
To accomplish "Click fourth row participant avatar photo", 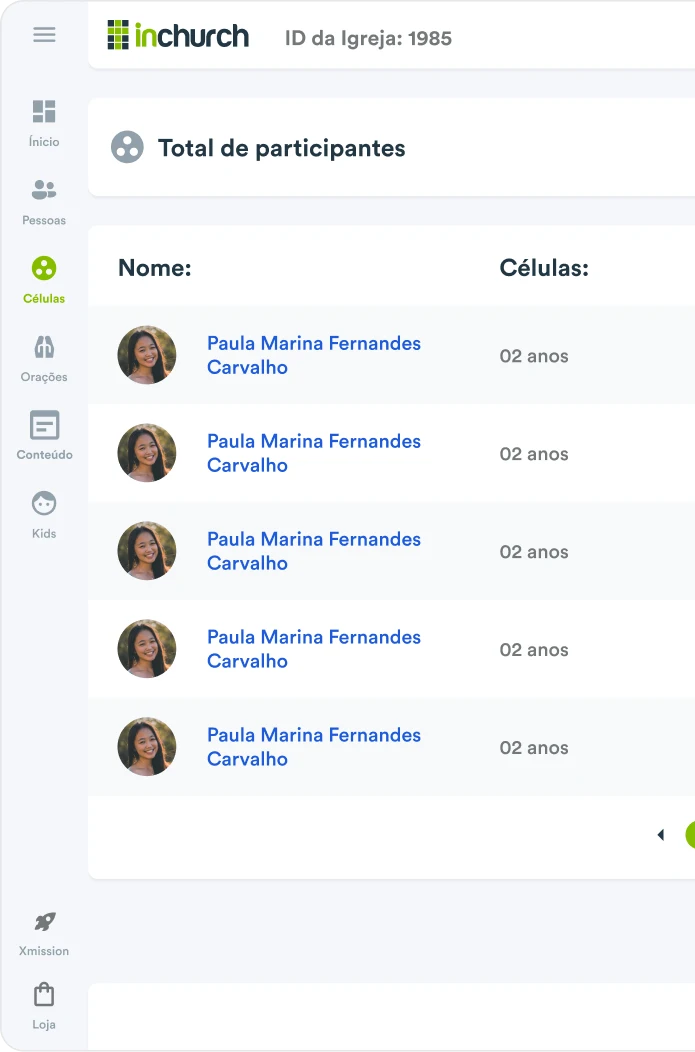I will [x=147, y=649].
